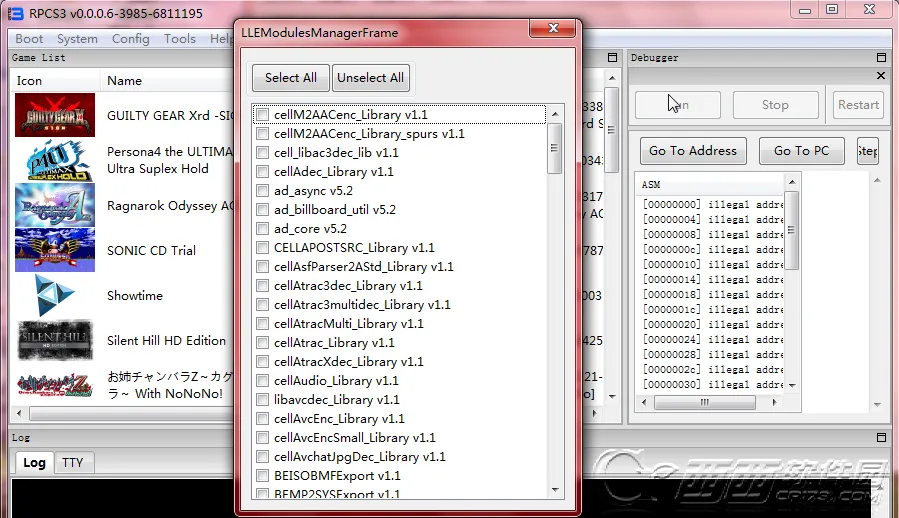Select the [00000030] illegal address line

click(713, 384)
